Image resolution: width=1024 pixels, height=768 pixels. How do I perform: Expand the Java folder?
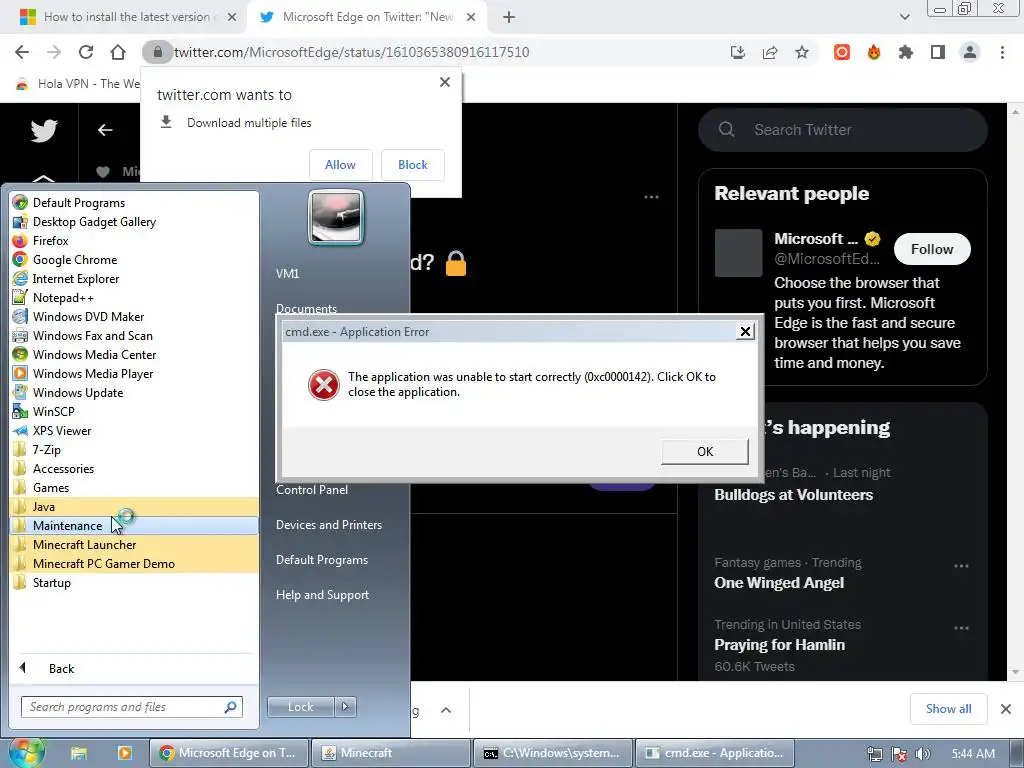(134, 506)
